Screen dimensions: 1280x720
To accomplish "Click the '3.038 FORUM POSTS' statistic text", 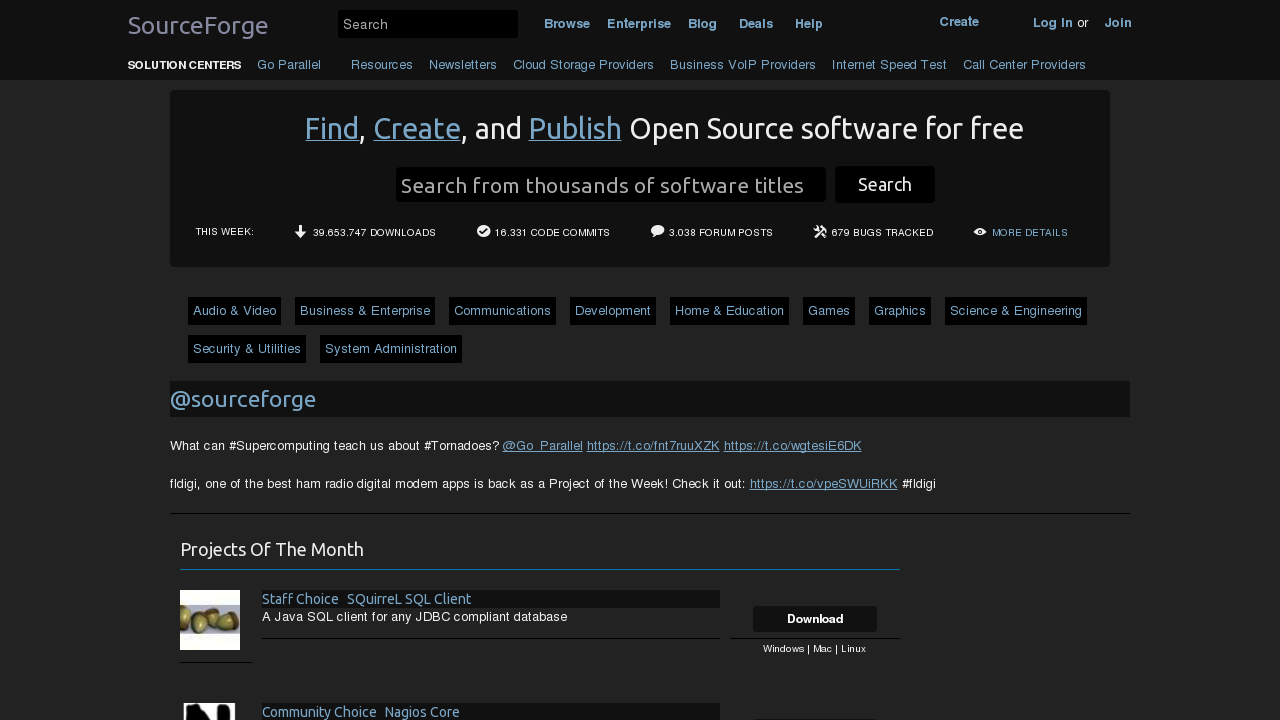I will click(x=721, y=233).
